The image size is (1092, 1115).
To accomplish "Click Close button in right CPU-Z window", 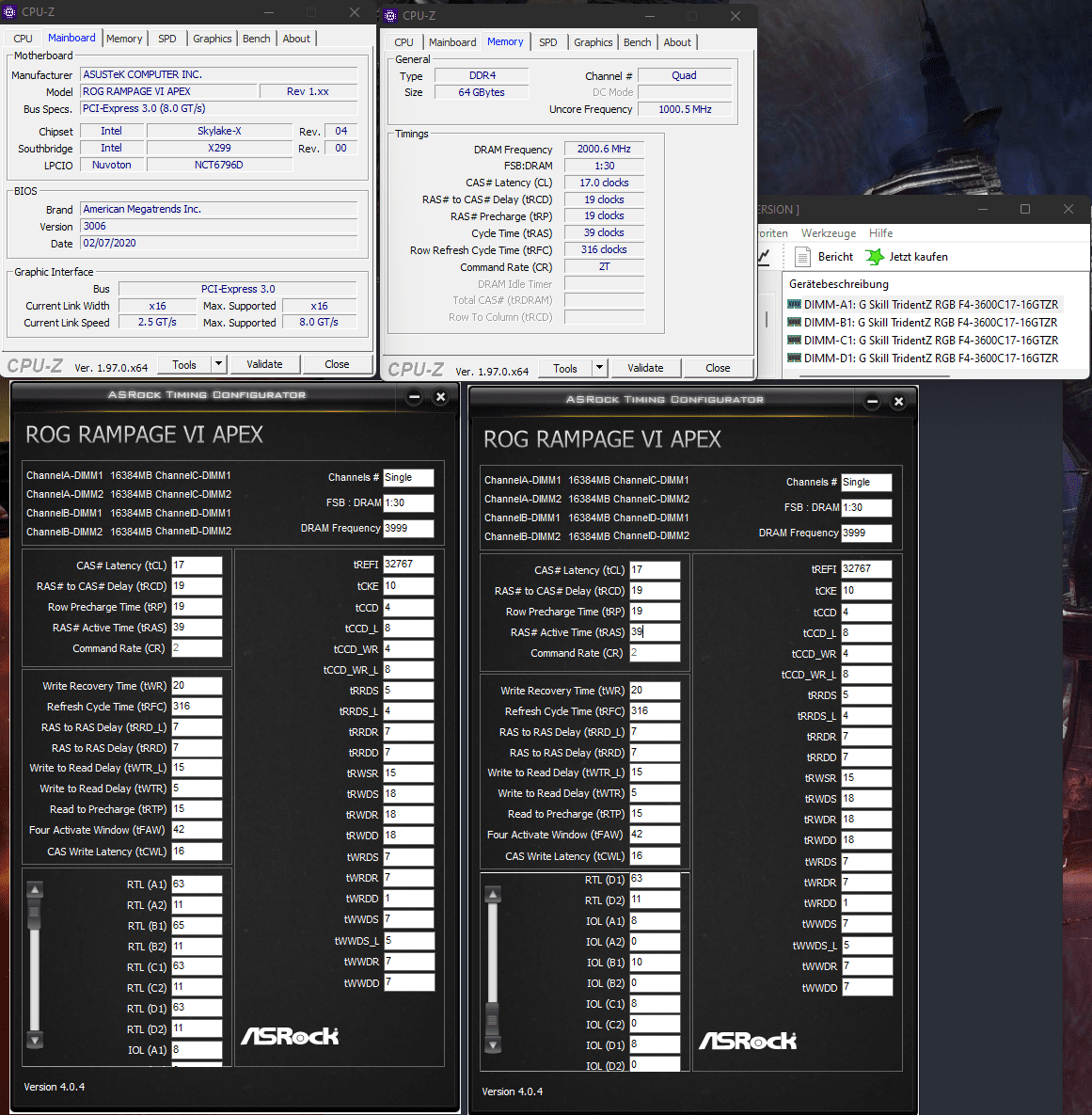I will pos(718,368).
